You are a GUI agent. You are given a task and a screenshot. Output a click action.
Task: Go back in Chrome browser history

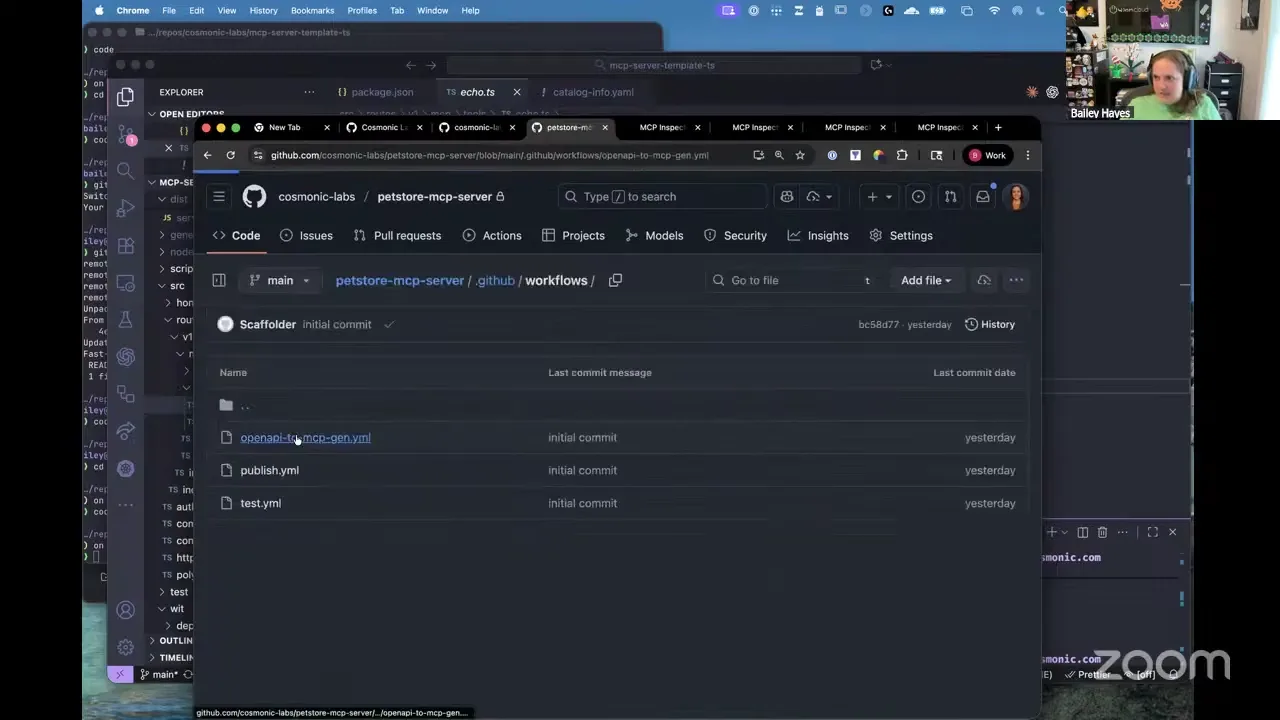click(x=207, y=155)
